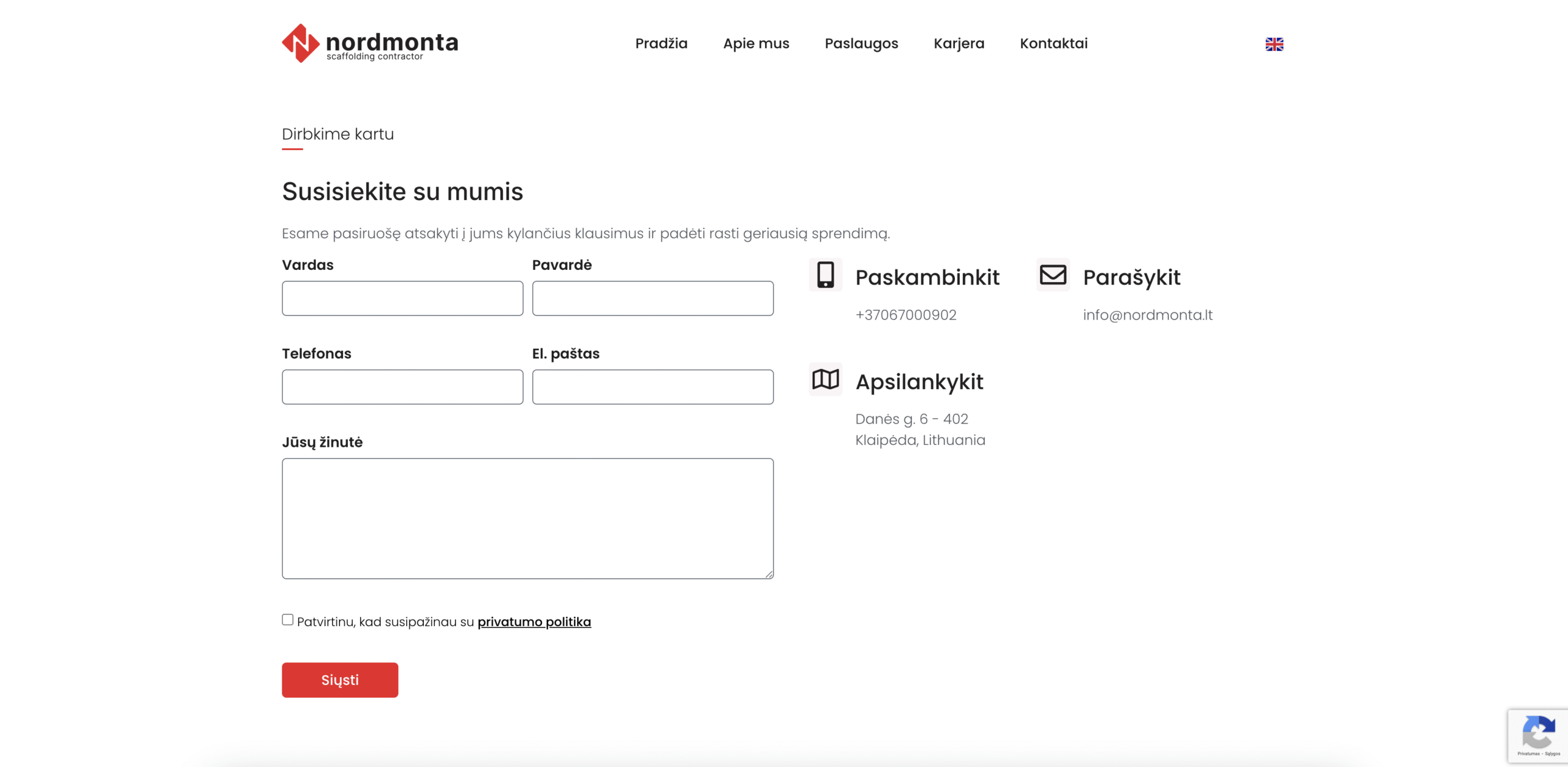This screenshot has width=1568, height=767.
Task: Open the privatumo politika link
Action: tap(534, 622)
